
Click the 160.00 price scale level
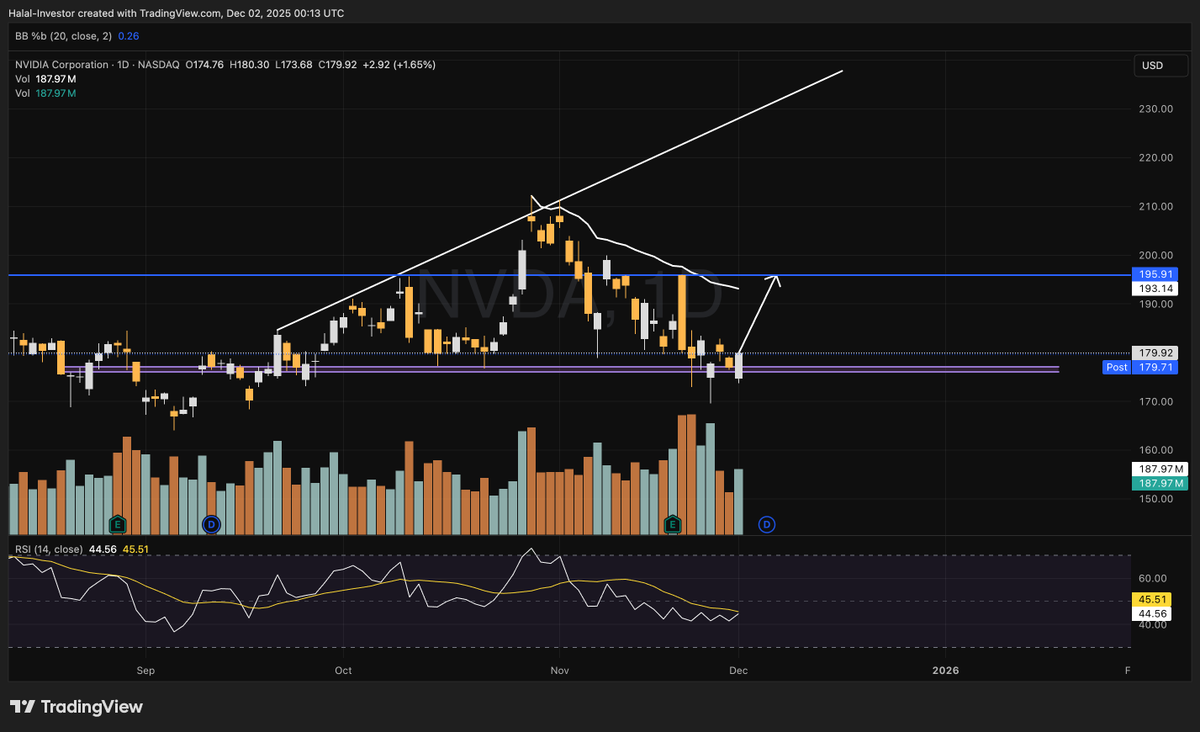(1156, 450)
